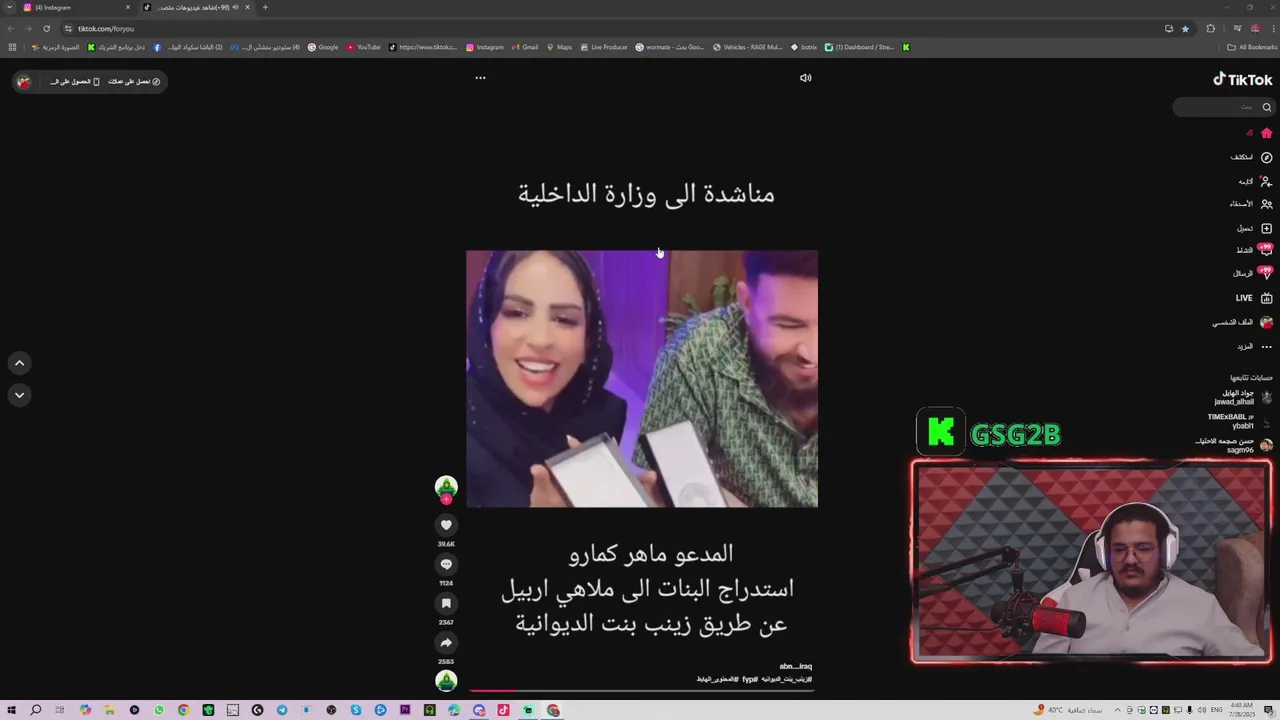Open the Windows Start menu
The width and height of the screenshot is (1280, 720).
tap(11, 710)
